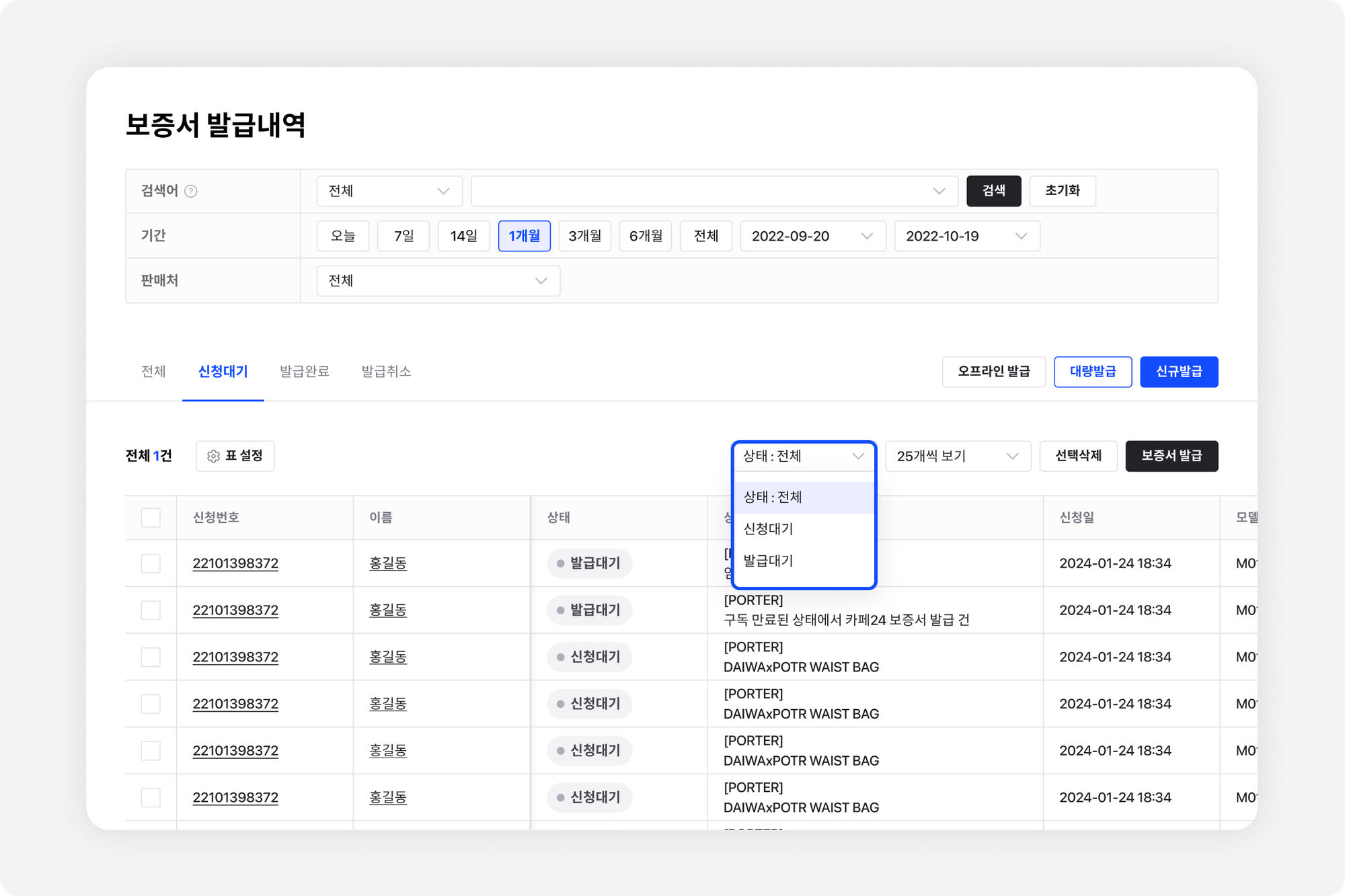Viewport: 1345px width, 896px height.
Task: Click the gear icon in 표 설정
Action: pyautogui.click(x=213, y=456)
